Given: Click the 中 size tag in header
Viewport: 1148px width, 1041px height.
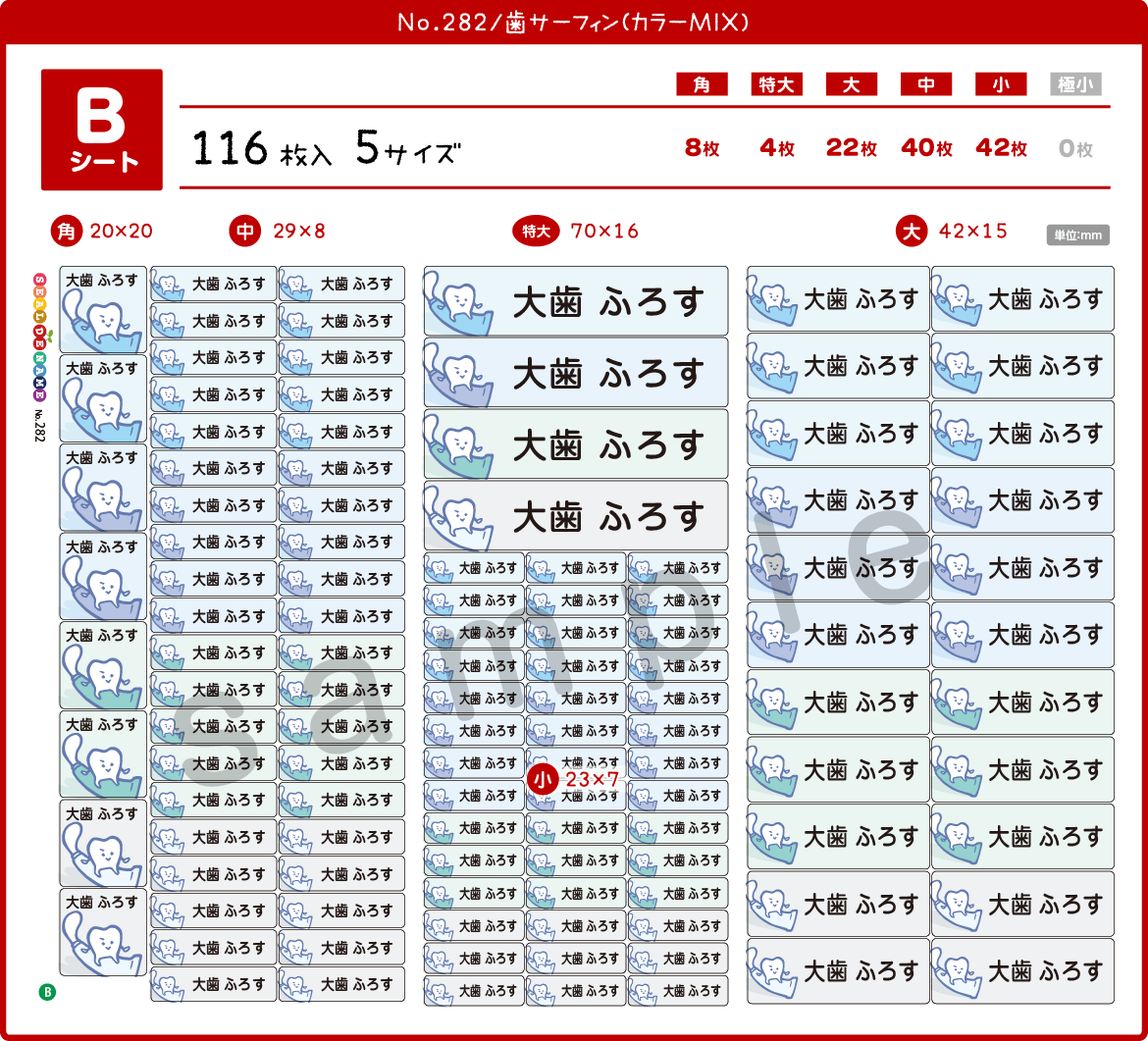Looking at the screenshot, I should (925, 84).
